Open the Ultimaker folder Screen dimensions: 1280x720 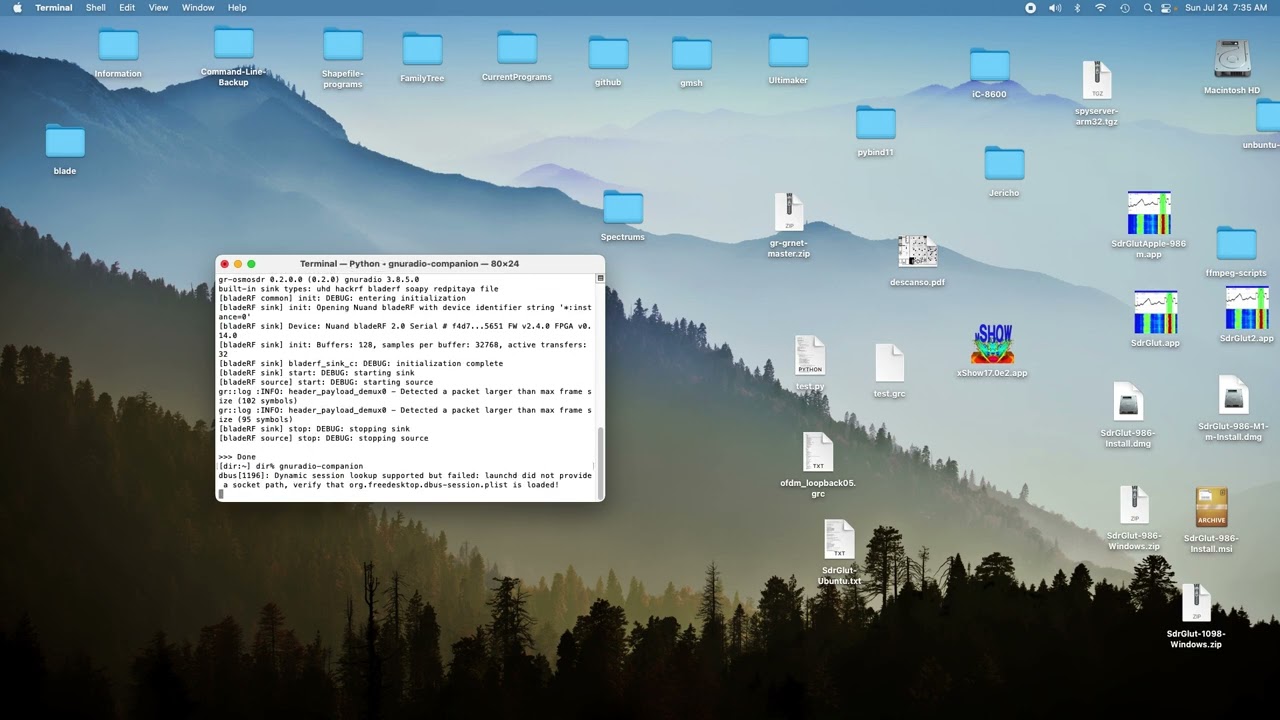pyautogui.click(x=788, y=52)
